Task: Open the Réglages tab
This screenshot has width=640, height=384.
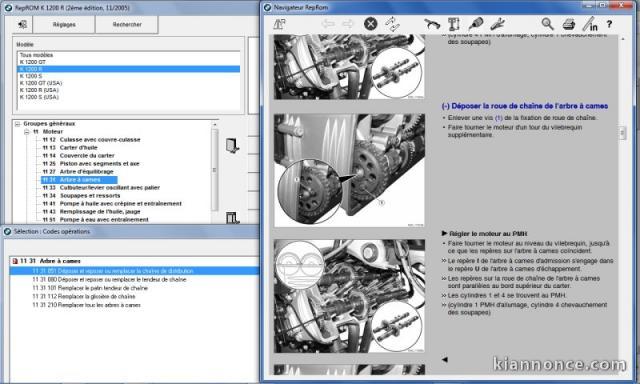Action: [x=64, y=24]
